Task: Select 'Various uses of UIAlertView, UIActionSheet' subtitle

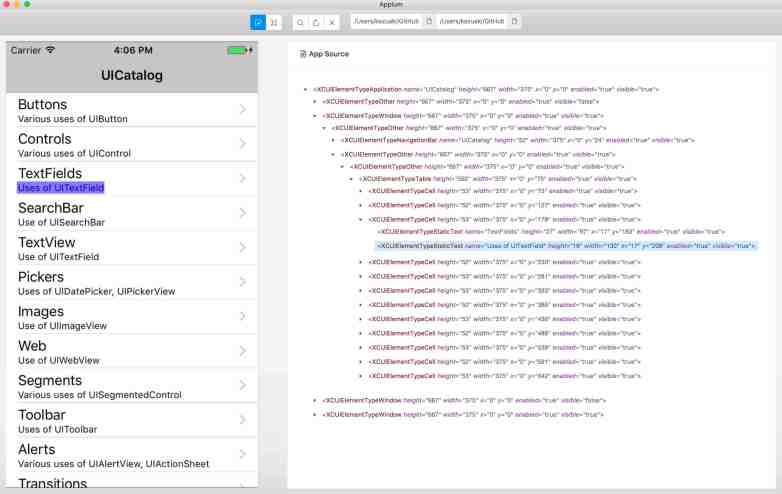Action: pyautogui.click(x=114, y=464)
